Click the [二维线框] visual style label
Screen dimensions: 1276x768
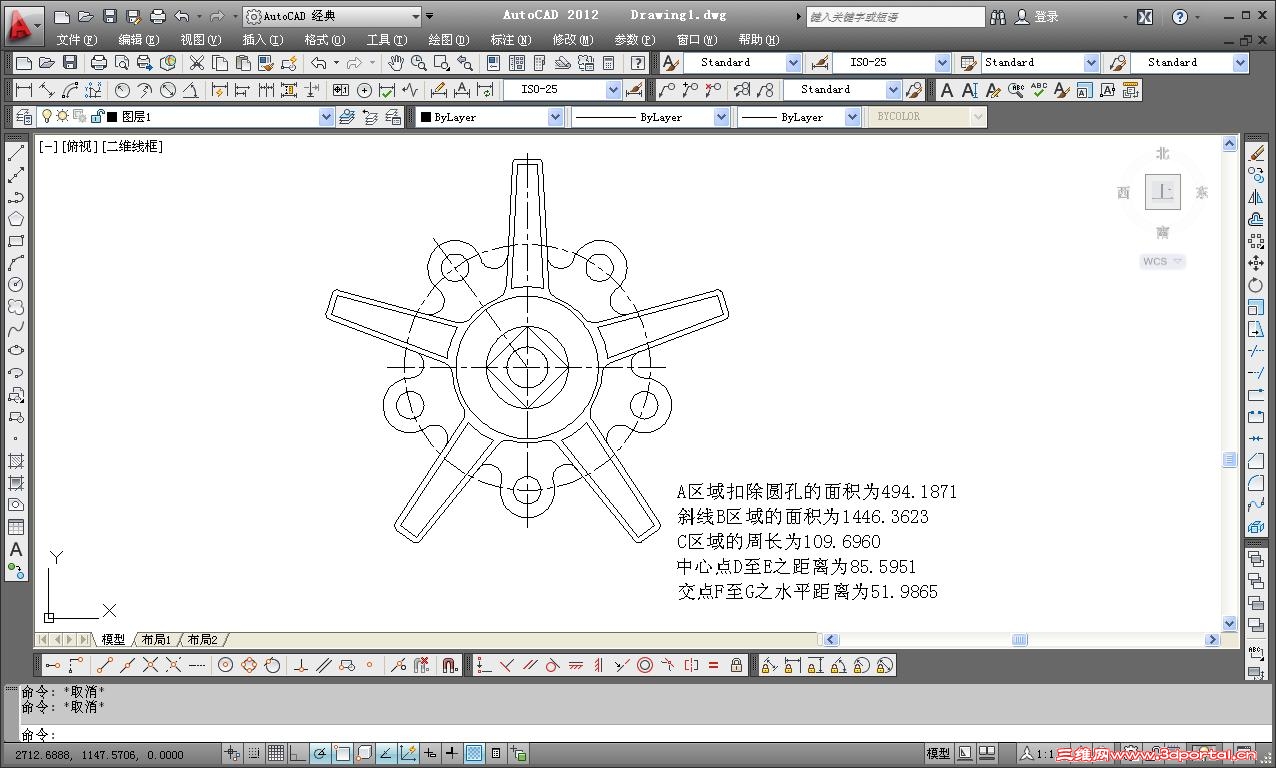(132, 146)
